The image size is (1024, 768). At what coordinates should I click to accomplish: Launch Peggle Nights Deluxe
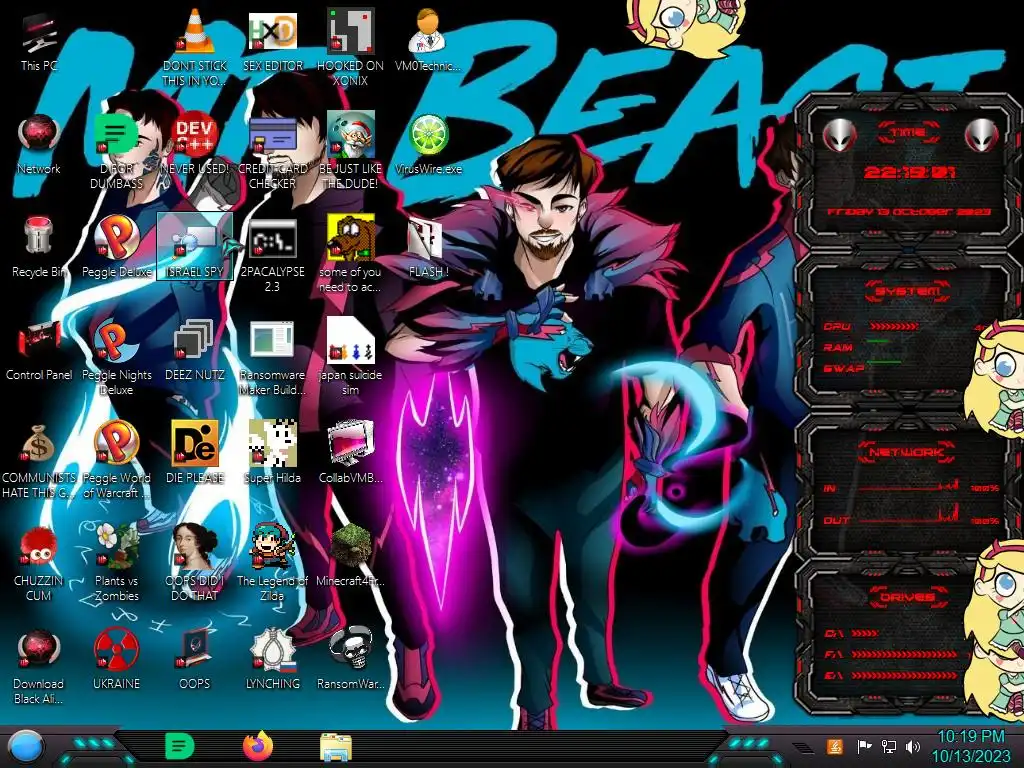pyautogui.click(x=116, y=358)
